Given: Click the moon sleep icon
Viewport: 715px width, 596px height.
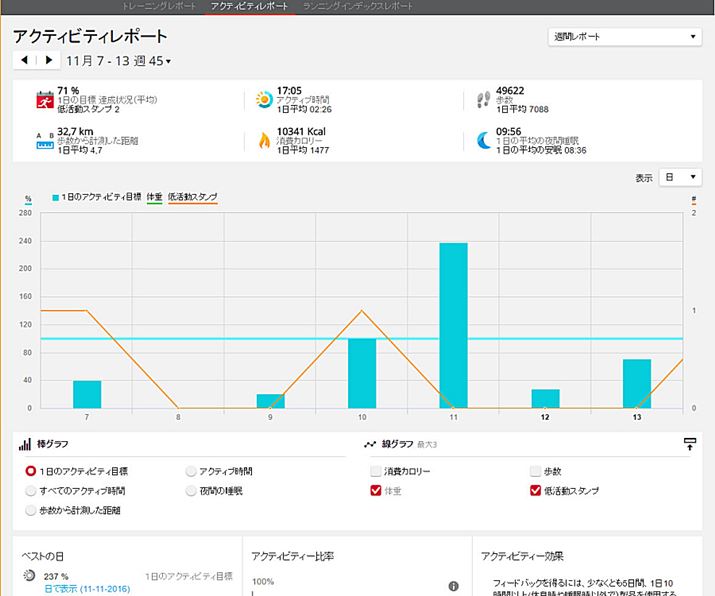Looking at the screenshot, I should pyautogui.click(x=484, y=139).
